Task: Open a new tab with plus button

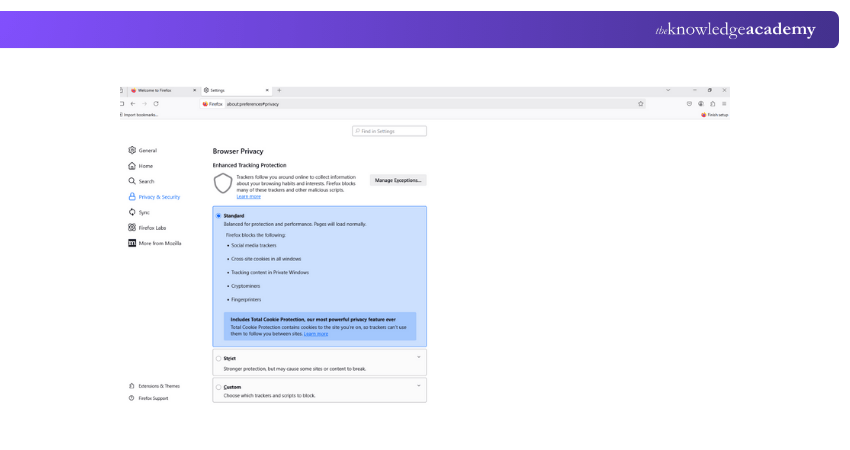Action: (x=279, y=91)
